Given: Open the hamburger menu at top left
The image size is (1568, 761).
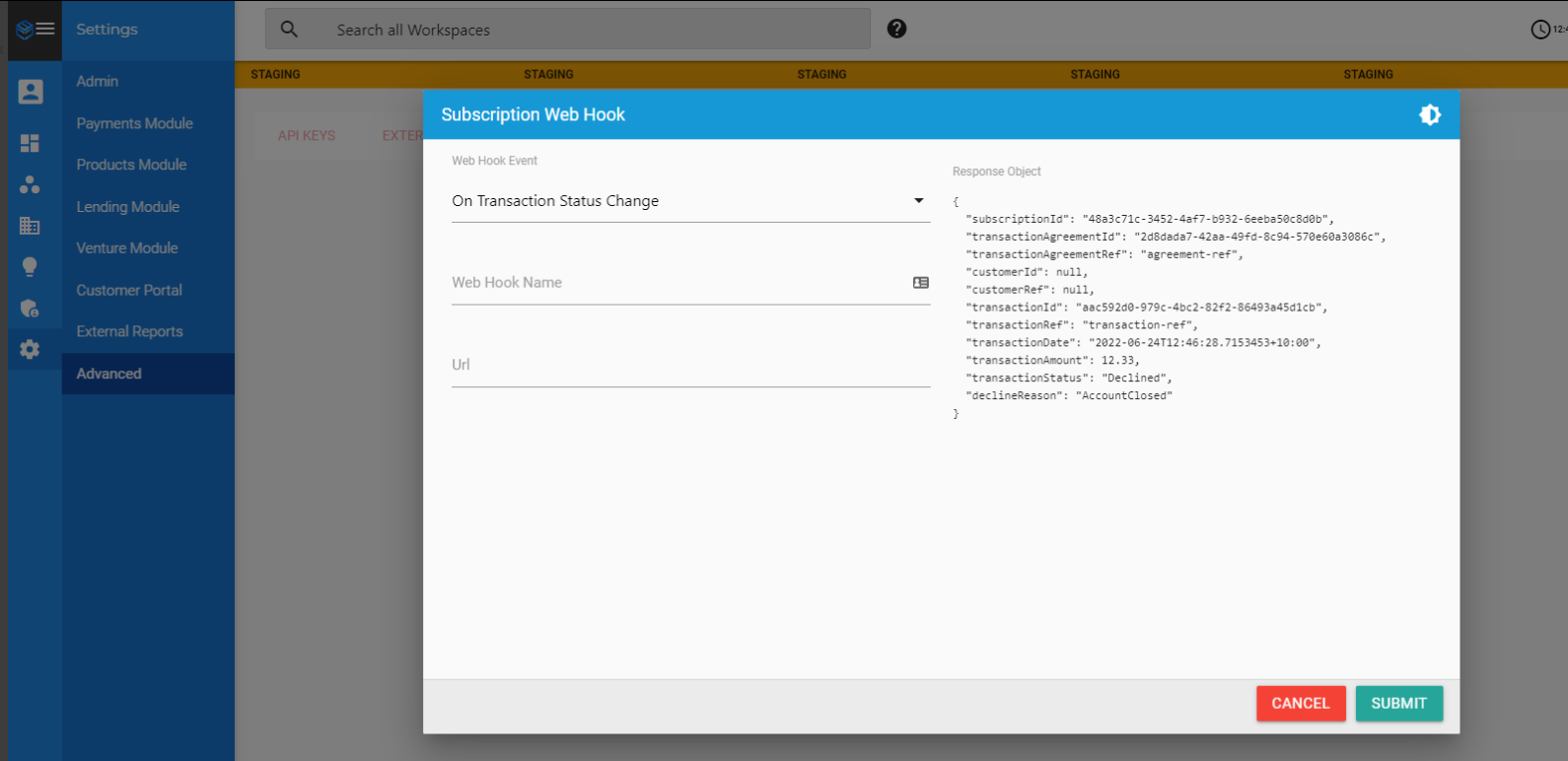Looking at the screenshot, I should click(45, 29).
